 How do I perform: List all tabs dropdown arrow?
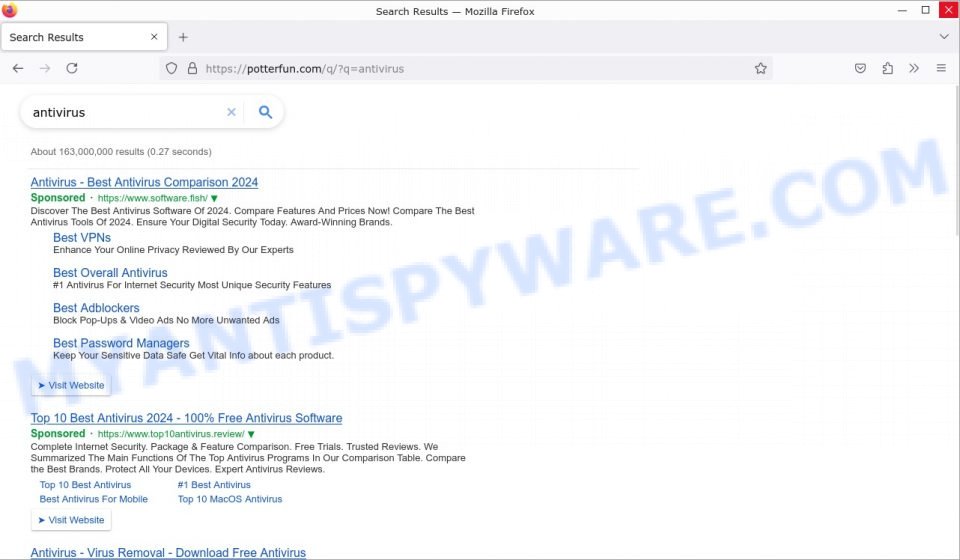coord(943,37)
